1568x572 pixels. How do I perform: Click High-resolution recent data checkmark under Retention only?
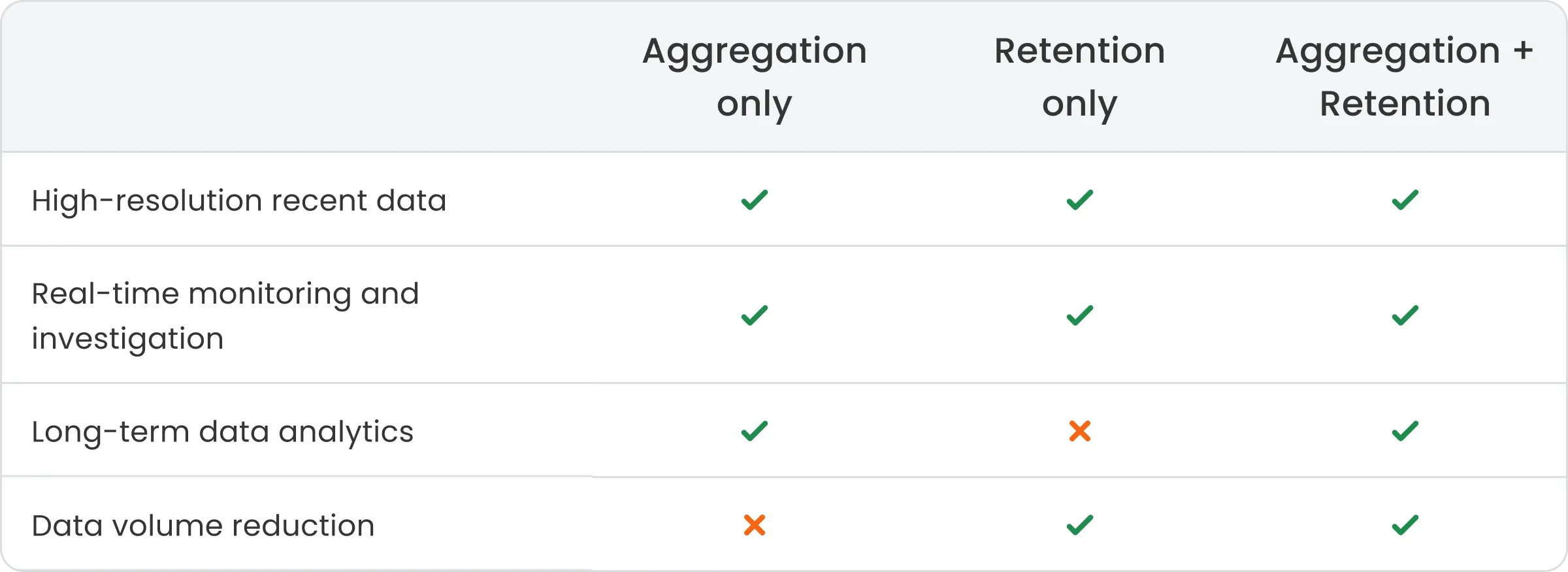pyautogui.click(x=1079, y=200)
